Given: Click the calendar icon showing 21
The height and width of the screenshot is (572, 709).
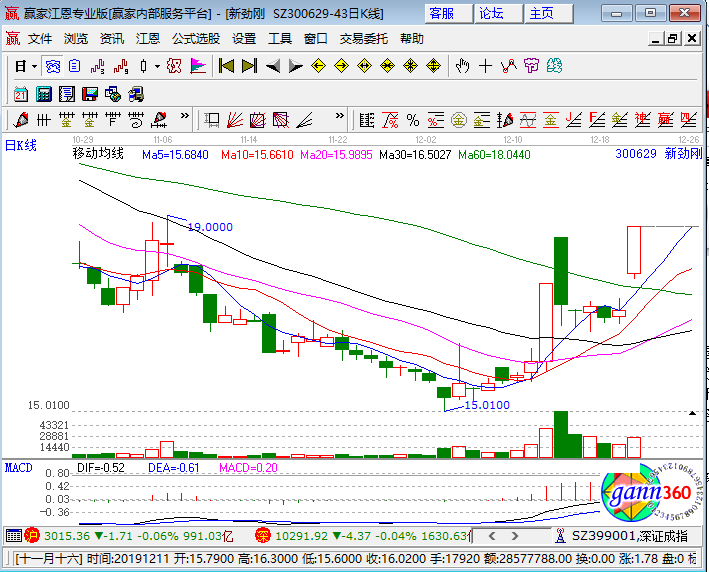Looking at the screenshot, I should (x=21, y=94).
